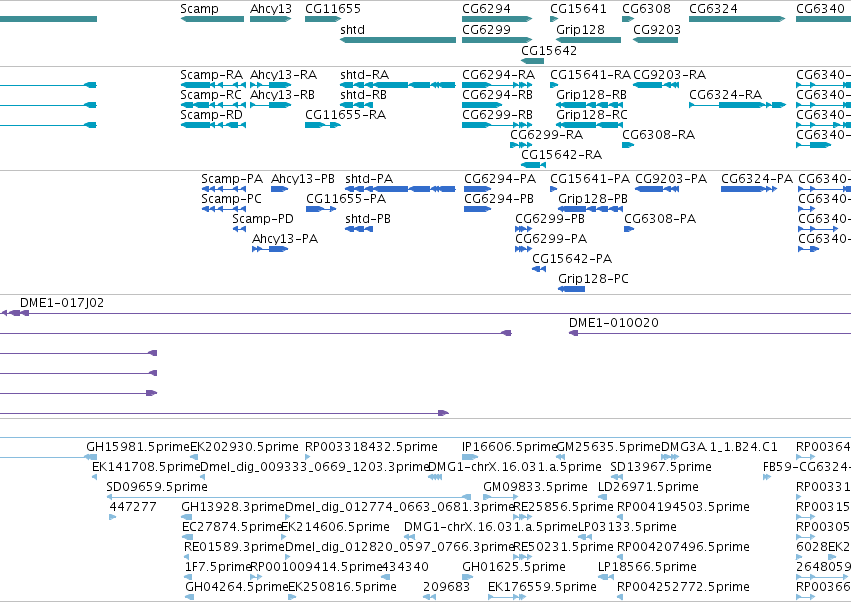Select transcript Scamp-RA
851x602 pixels.
(x=213, y=85)
